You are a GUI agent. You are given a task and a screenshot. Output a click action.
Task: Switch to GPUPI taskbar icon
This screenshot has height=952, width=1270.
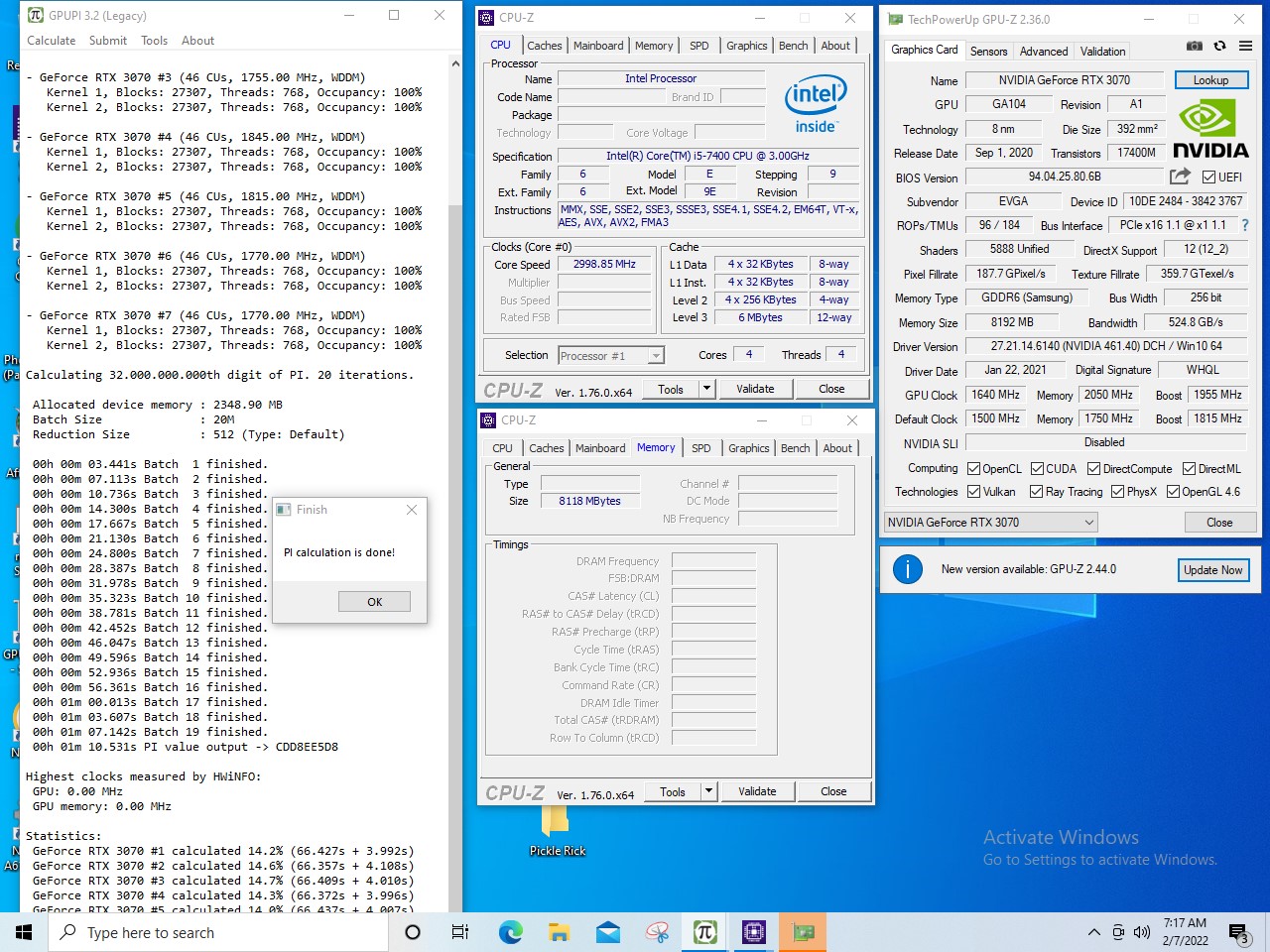(704, 932)
